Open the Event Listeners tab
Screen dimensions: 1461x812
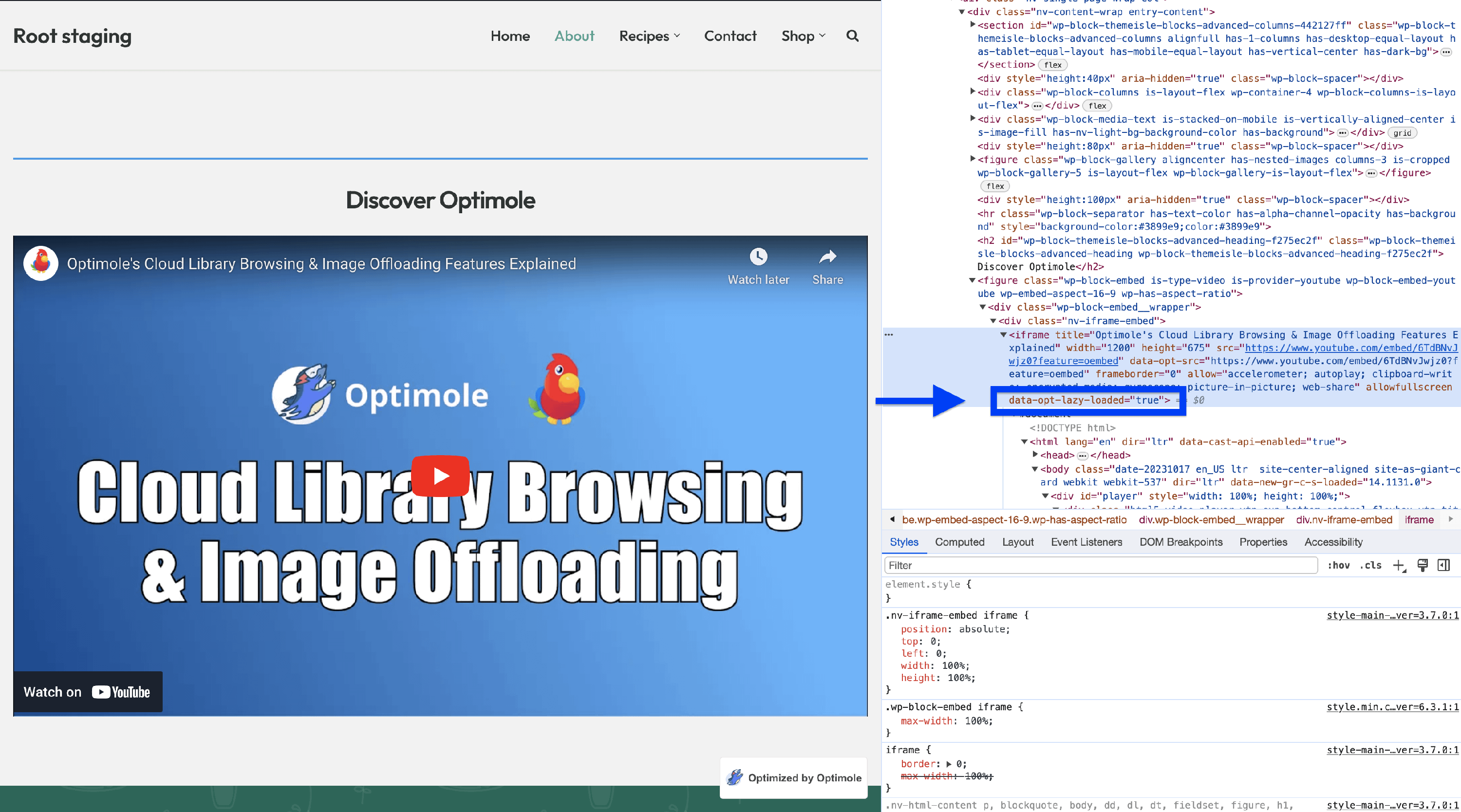pos(1086,541)
